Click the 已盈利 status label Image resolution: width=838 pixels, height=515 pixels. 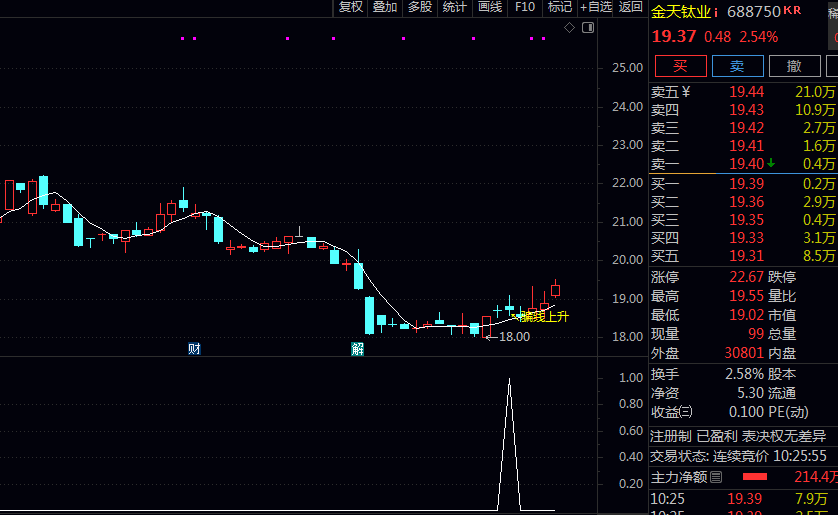pyautogui.click(x=717, y=436)
